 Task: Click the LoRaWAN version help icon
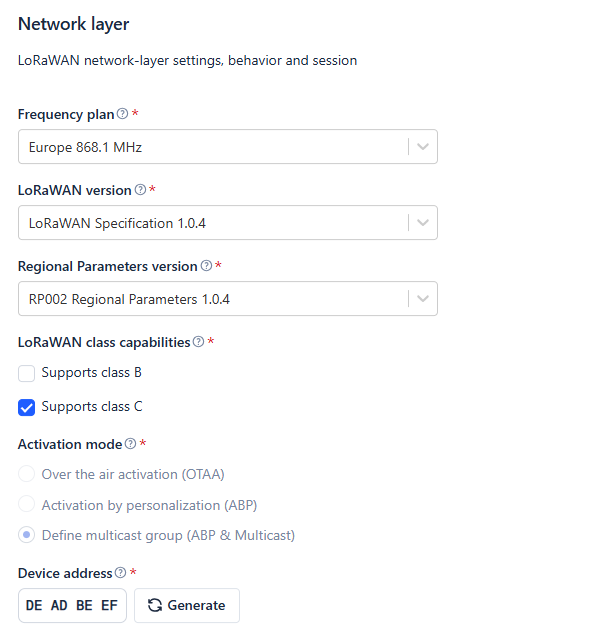(x=140, y=189)
